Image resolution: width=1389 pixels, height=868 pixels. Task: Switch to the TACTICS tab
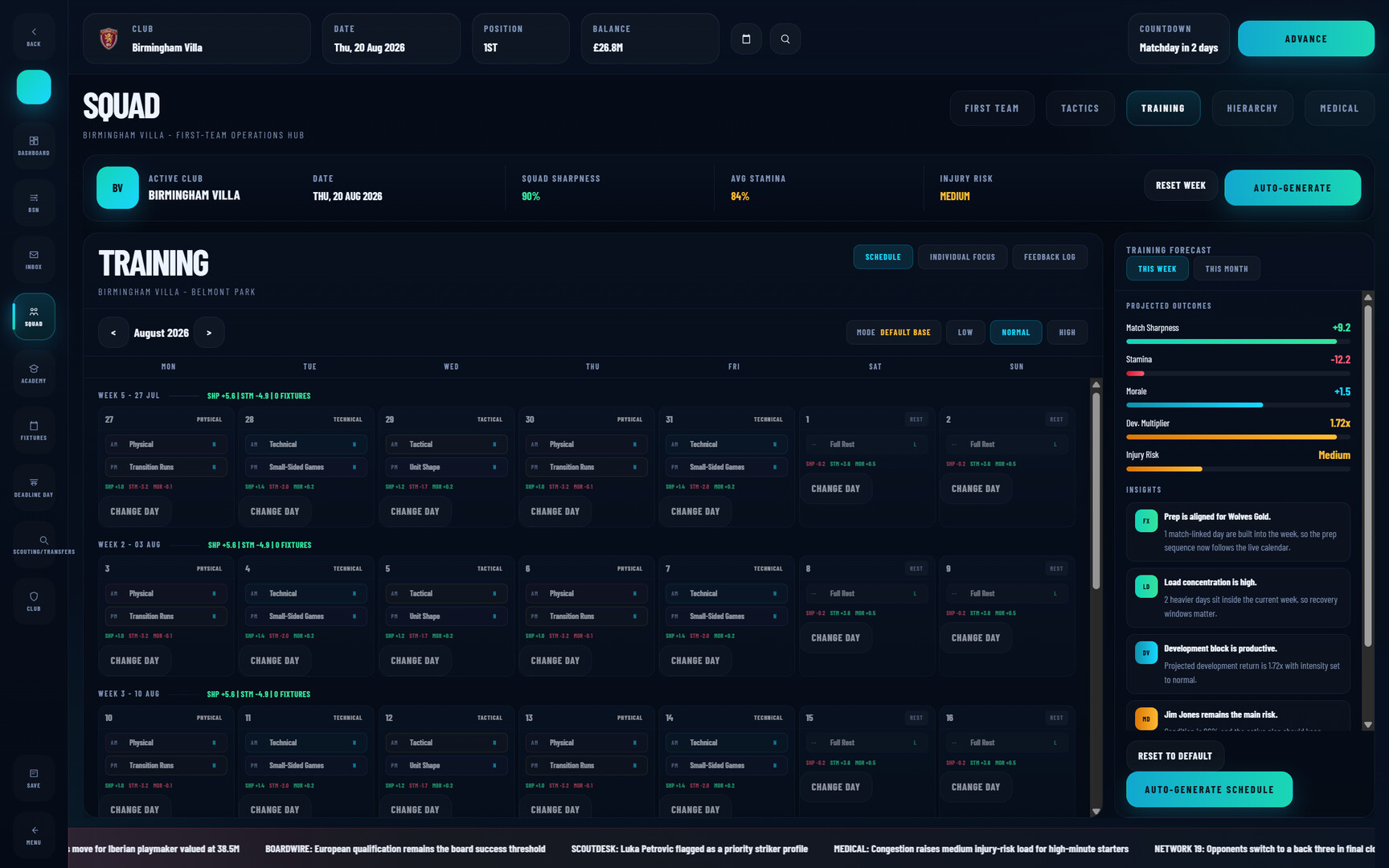click(x=1080, y=108)
